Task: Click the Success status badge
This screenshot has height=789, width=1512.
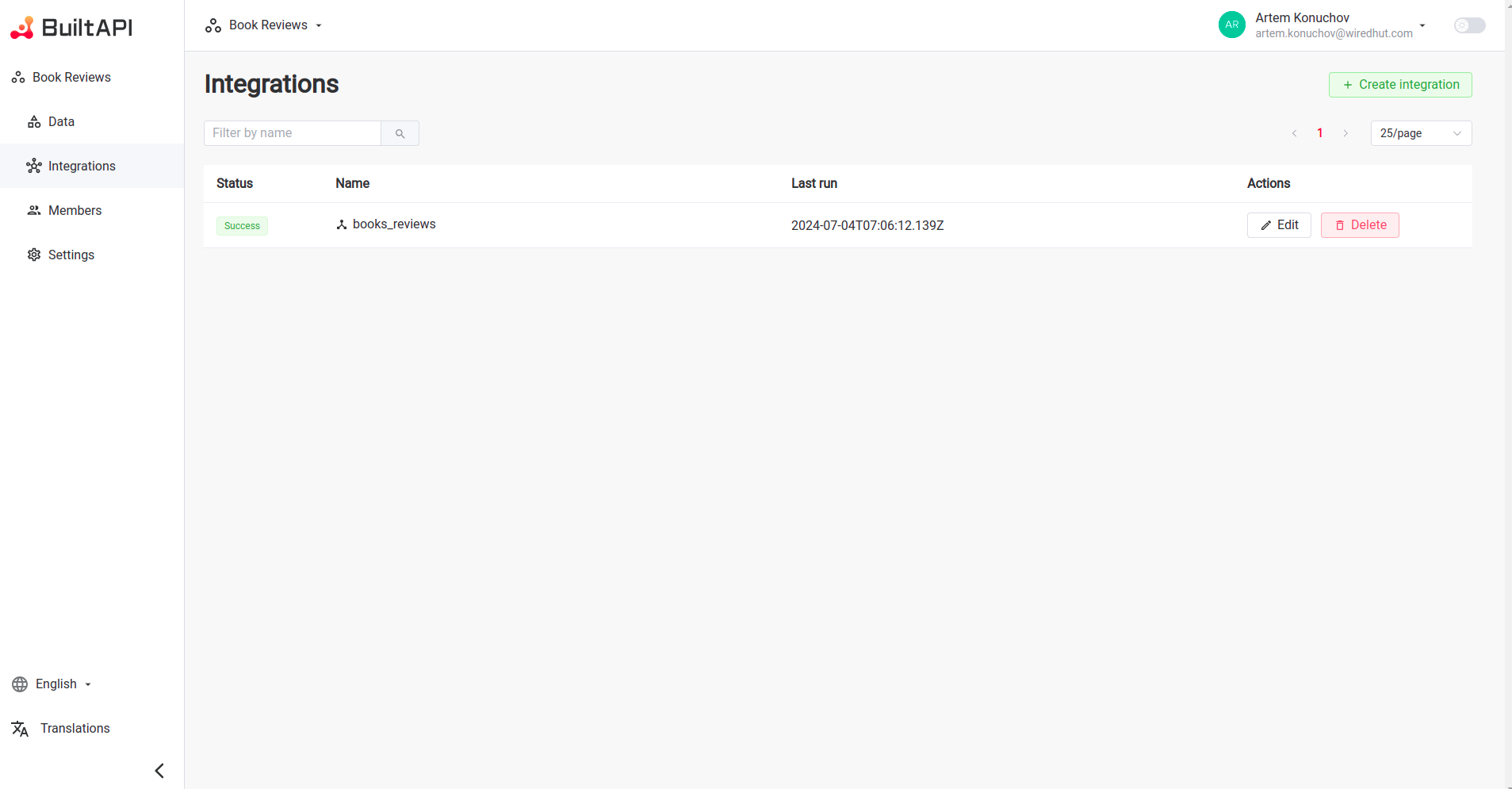Action: [242, 226]
